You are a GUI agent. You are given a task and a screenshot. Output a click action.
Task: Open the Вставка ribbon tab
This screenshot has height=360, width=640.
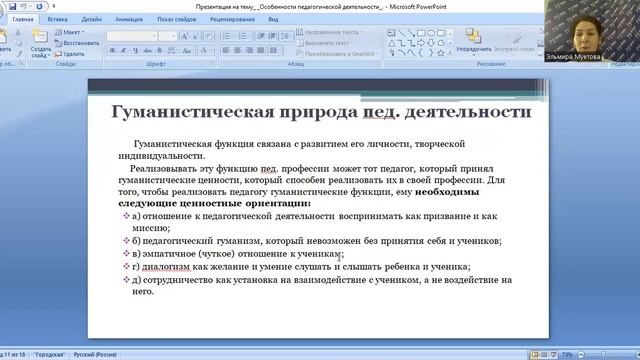tap(58, 19)
